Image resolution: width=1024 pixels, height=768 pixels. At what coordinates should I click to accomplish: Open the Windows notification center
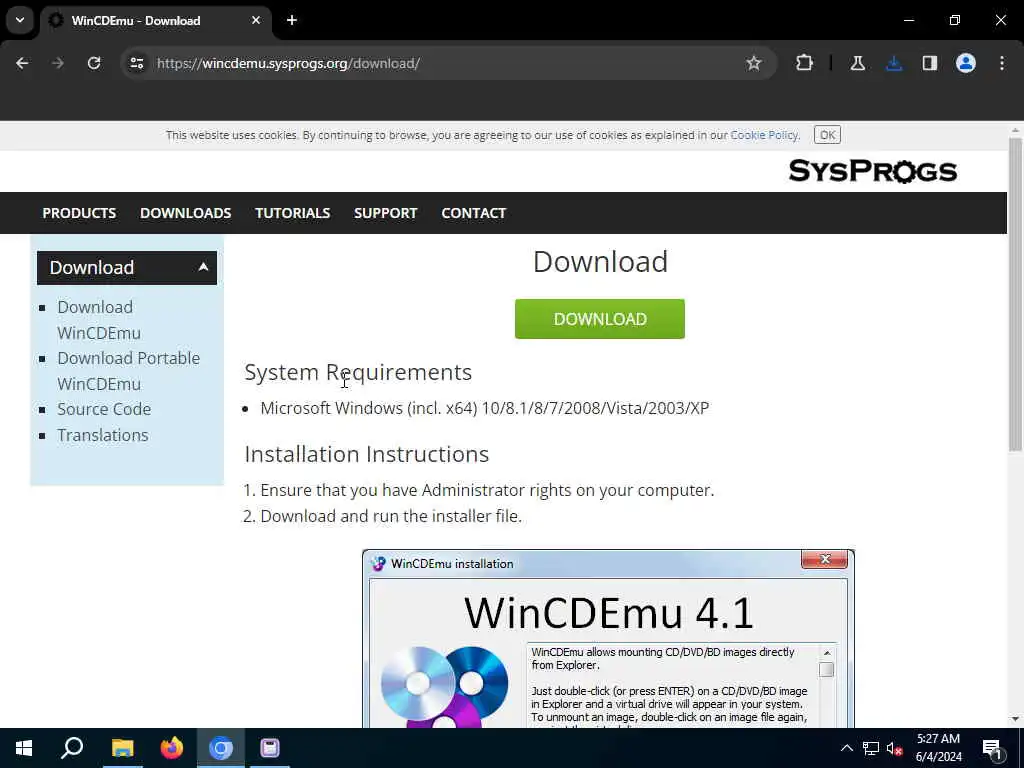coord(993,748)
